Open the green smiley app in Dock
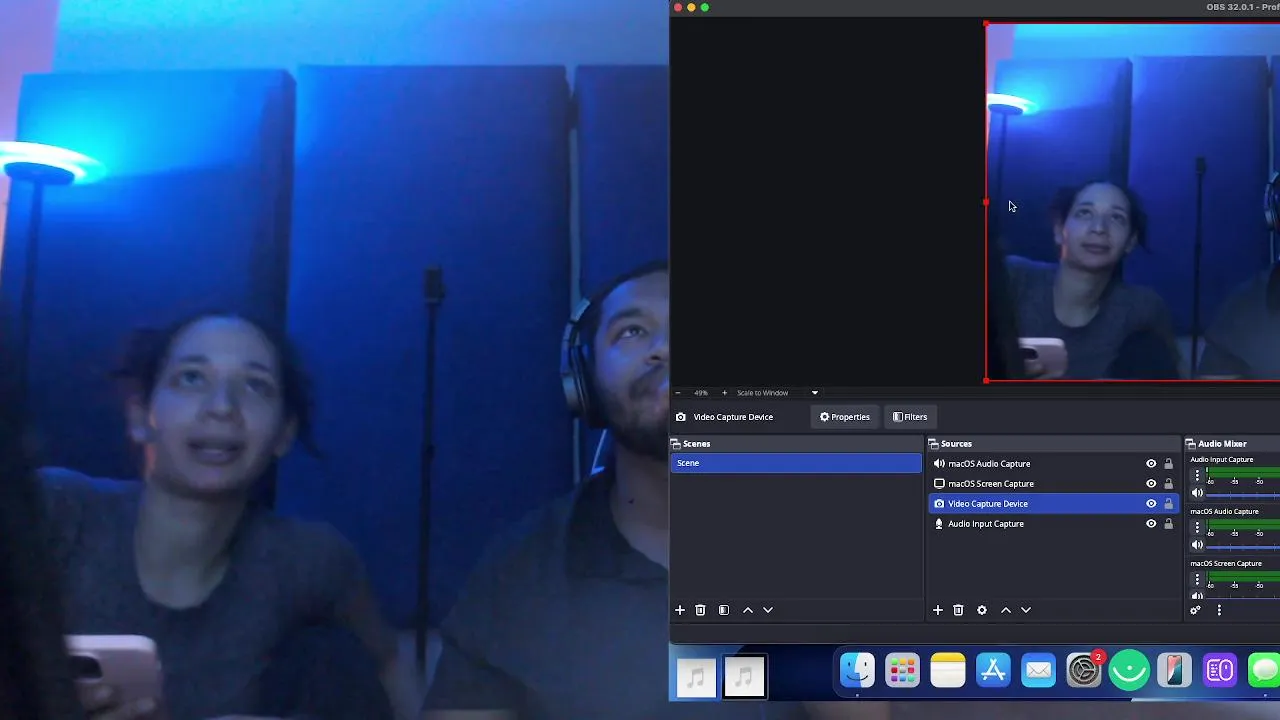 tap(1130, 670)
